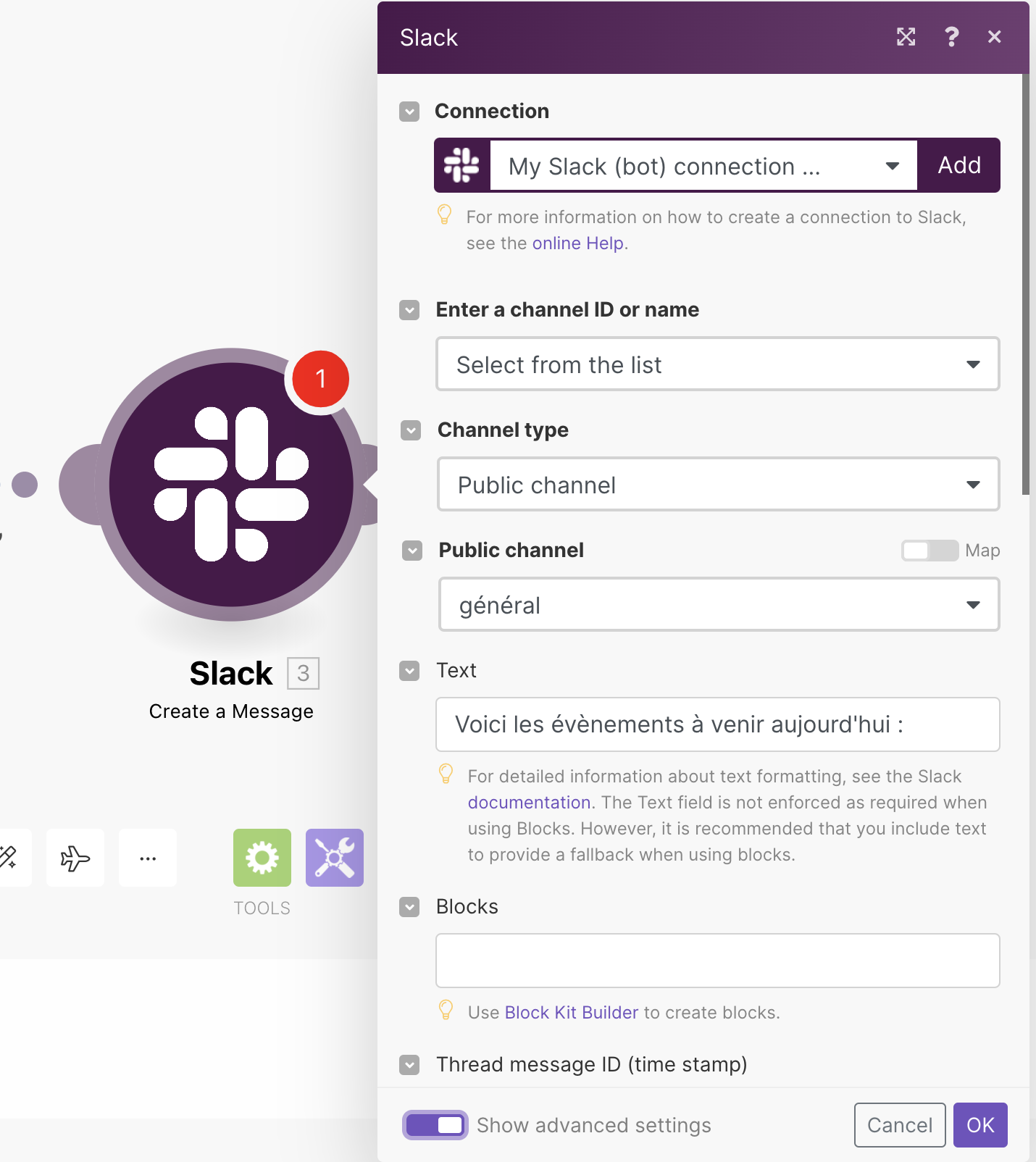
Task: Open the Slack documentation link
Action: click(529, 803)
